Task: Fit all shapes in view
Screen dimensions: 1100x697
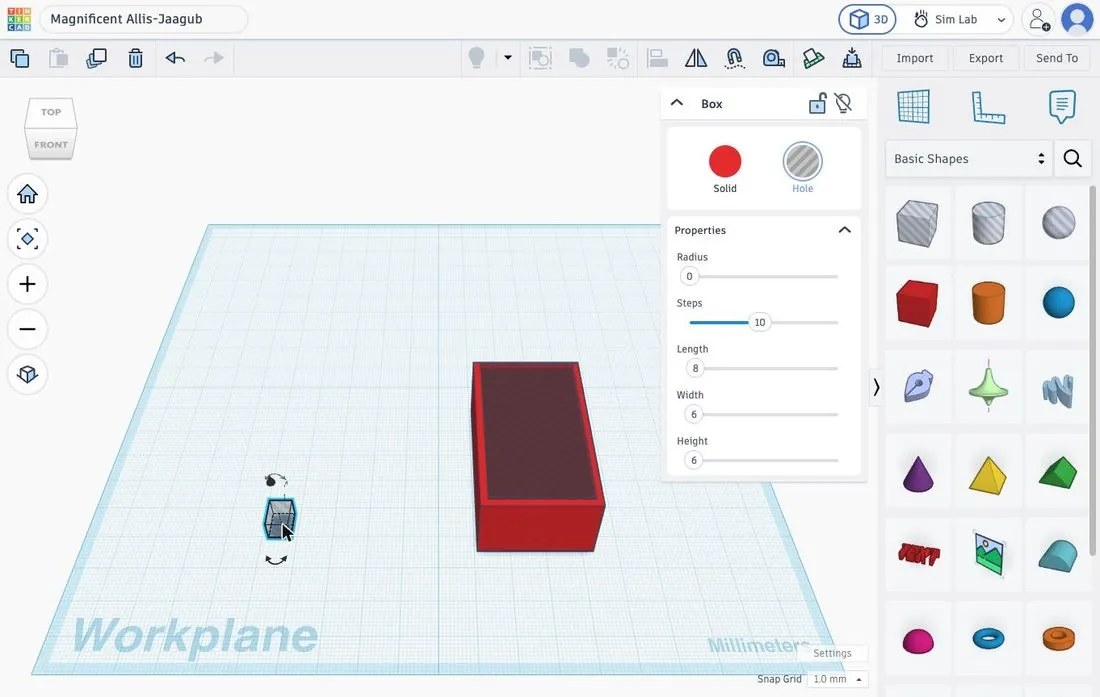Action: point(27,239)
